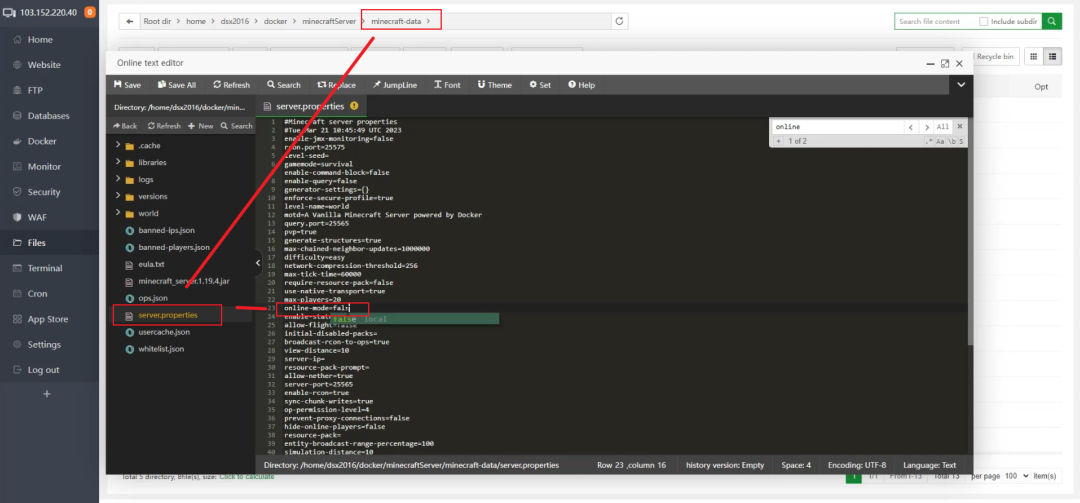Click the Security shield icon in sidebar
Screen dimensions: 1080x503
17,192
